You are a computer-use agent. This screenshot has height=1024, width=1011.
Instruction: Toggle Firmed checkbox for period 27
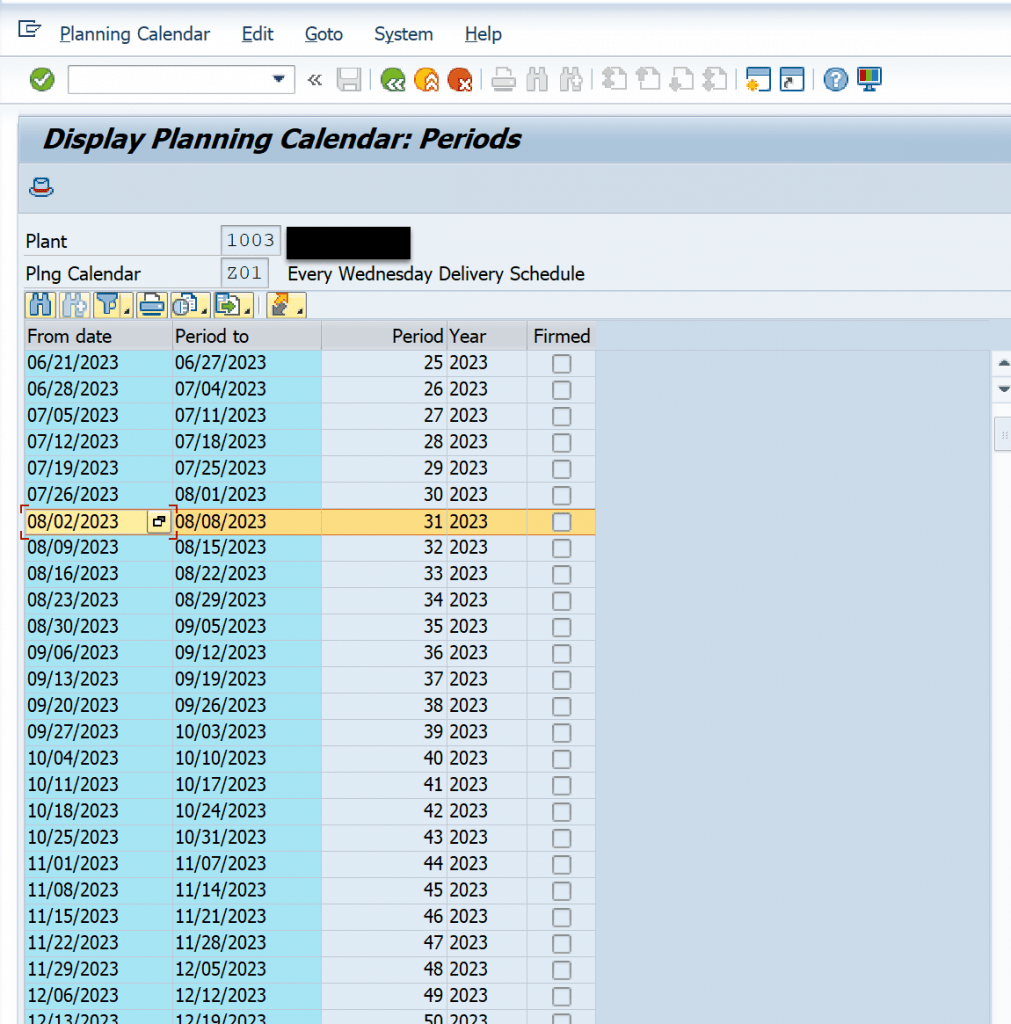pos(562,416)
